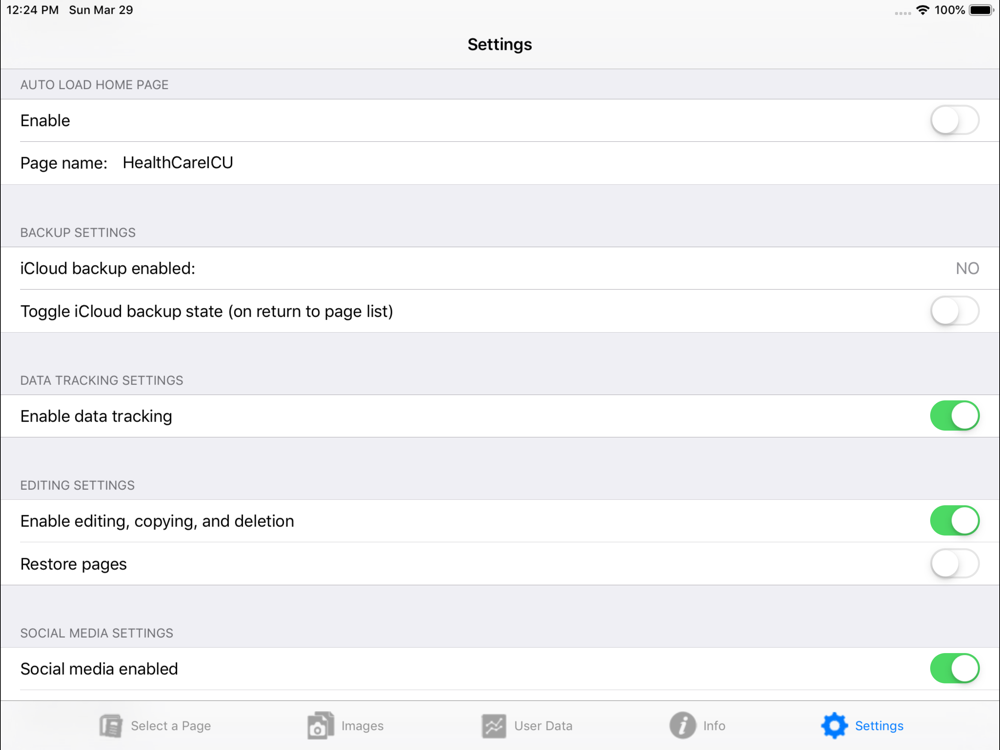Select the Select a Page tab label
The height and width of the screenshot is (750, 1000).
point(171,726)
